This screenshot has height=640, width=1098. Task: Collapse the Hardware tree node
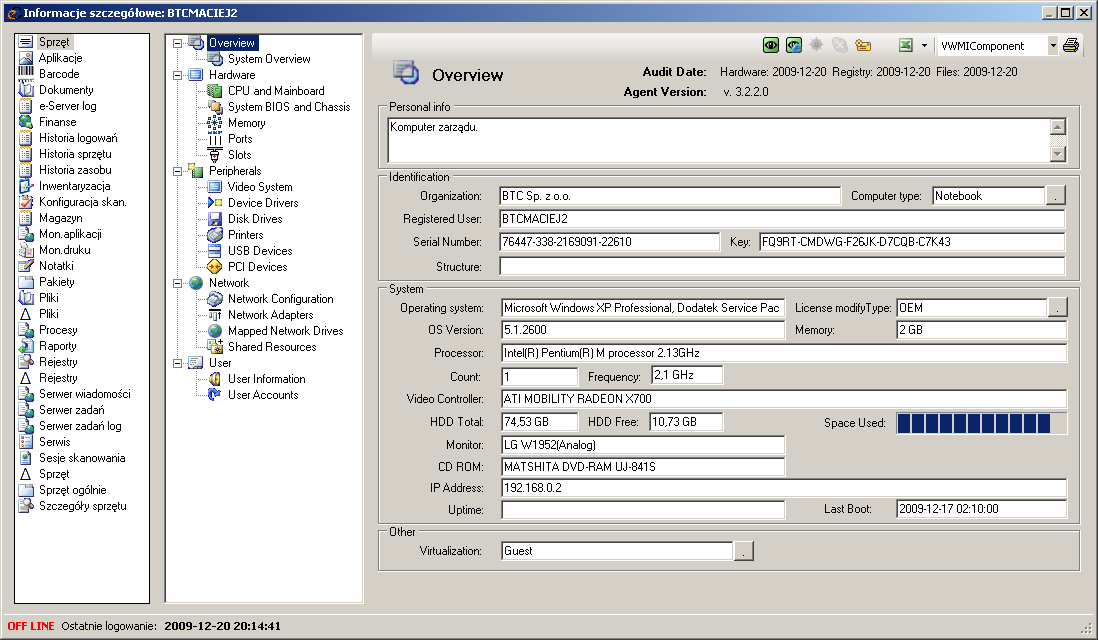click(177, 75)
